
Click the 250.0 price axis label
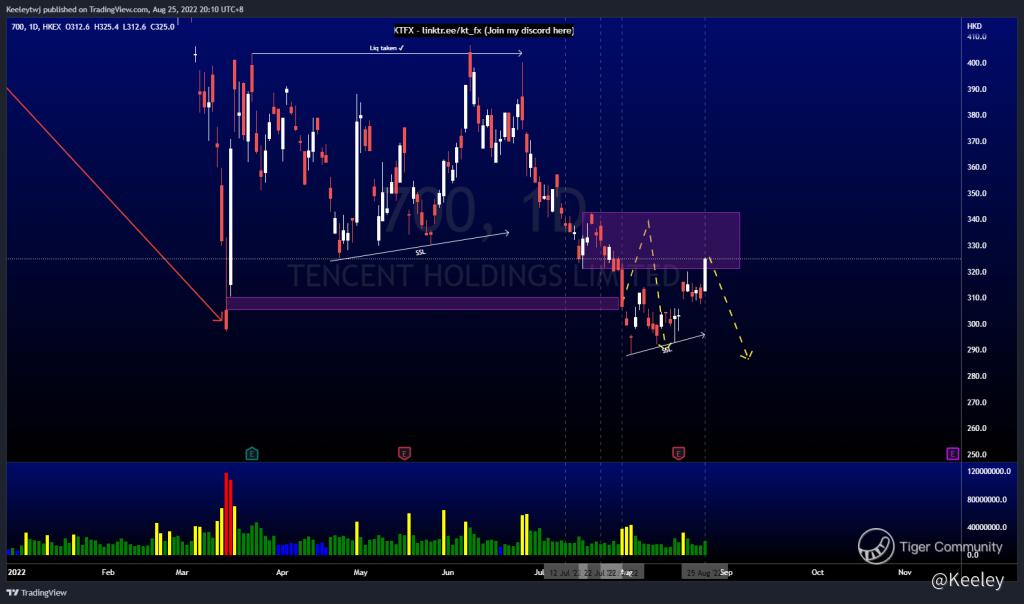(x=977, y=454)
